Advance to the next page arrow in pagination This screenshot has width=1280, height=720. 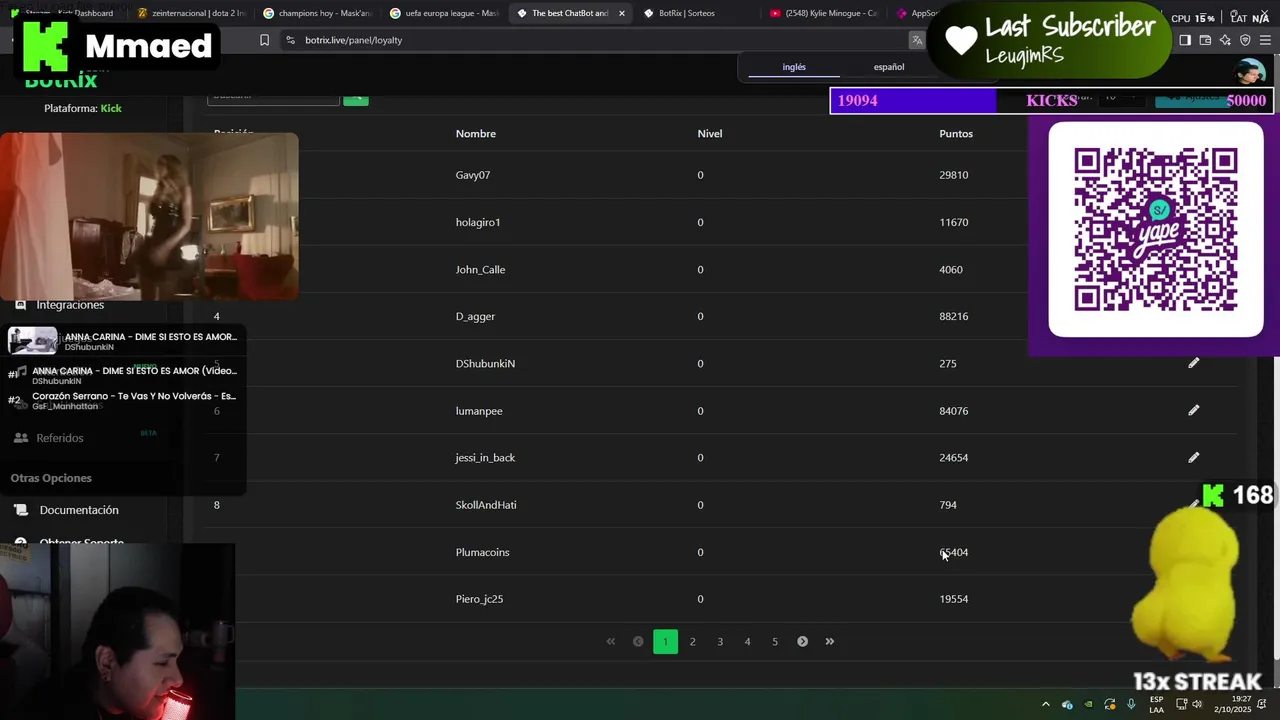[x=802, y=641]
